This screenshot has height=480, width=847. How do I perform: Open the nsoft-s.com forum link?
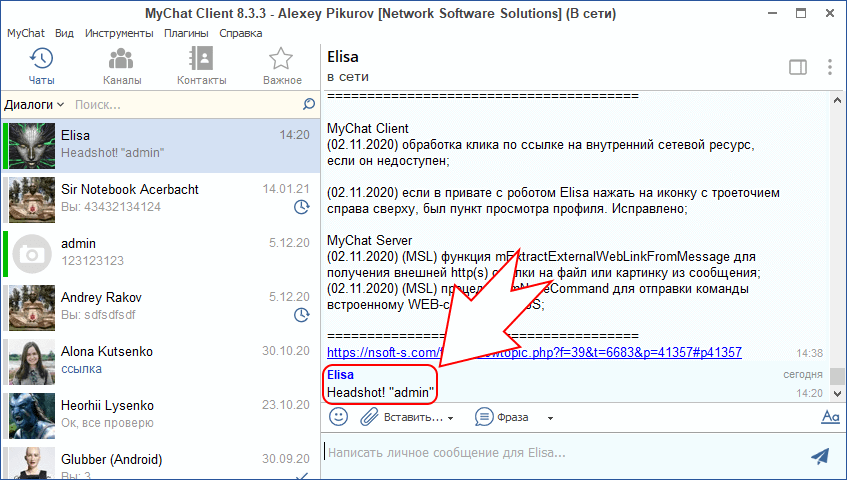tap(534, 352)
